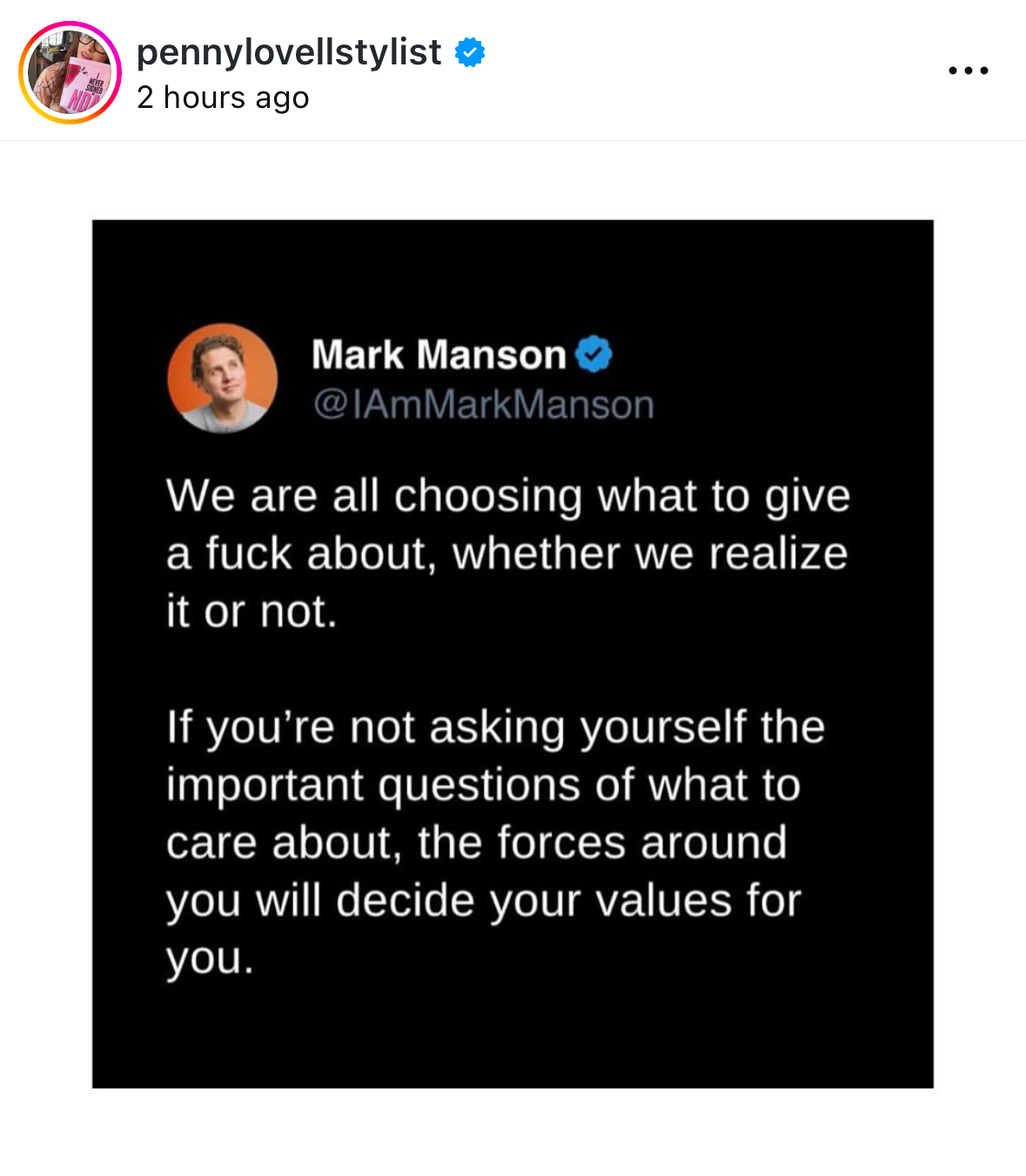Open the three-dot more options menu
Viewport: 1026px width, 1176px height.
[x=968, y=71]
